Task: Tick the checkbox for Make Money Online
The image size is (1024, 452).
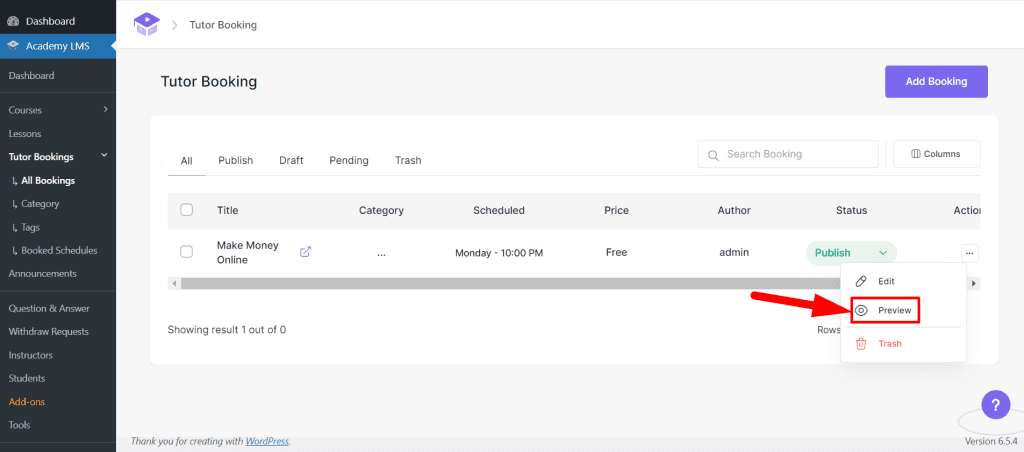Action: coord(186,251)
